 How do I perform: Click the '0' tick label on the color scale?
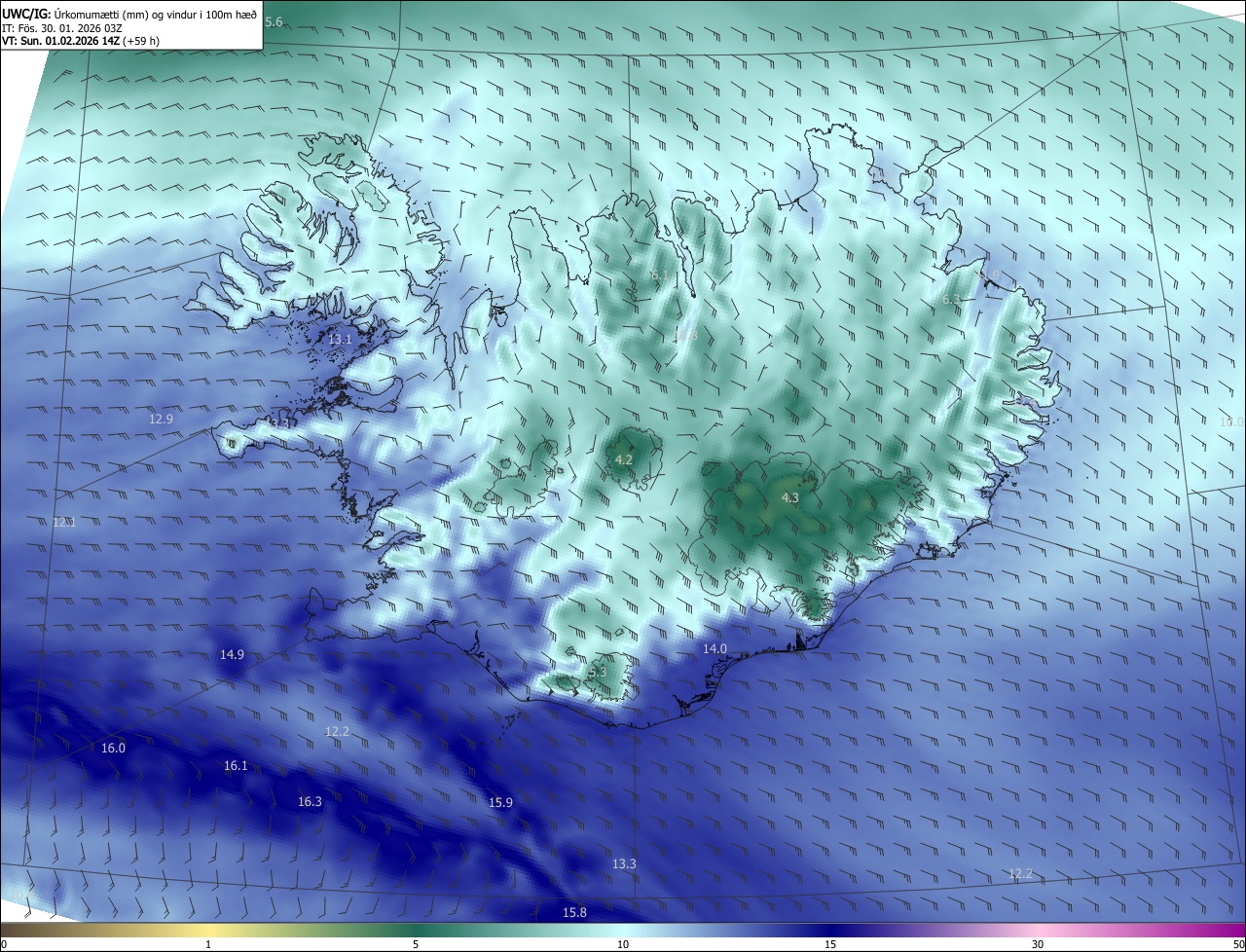[4, 944]
